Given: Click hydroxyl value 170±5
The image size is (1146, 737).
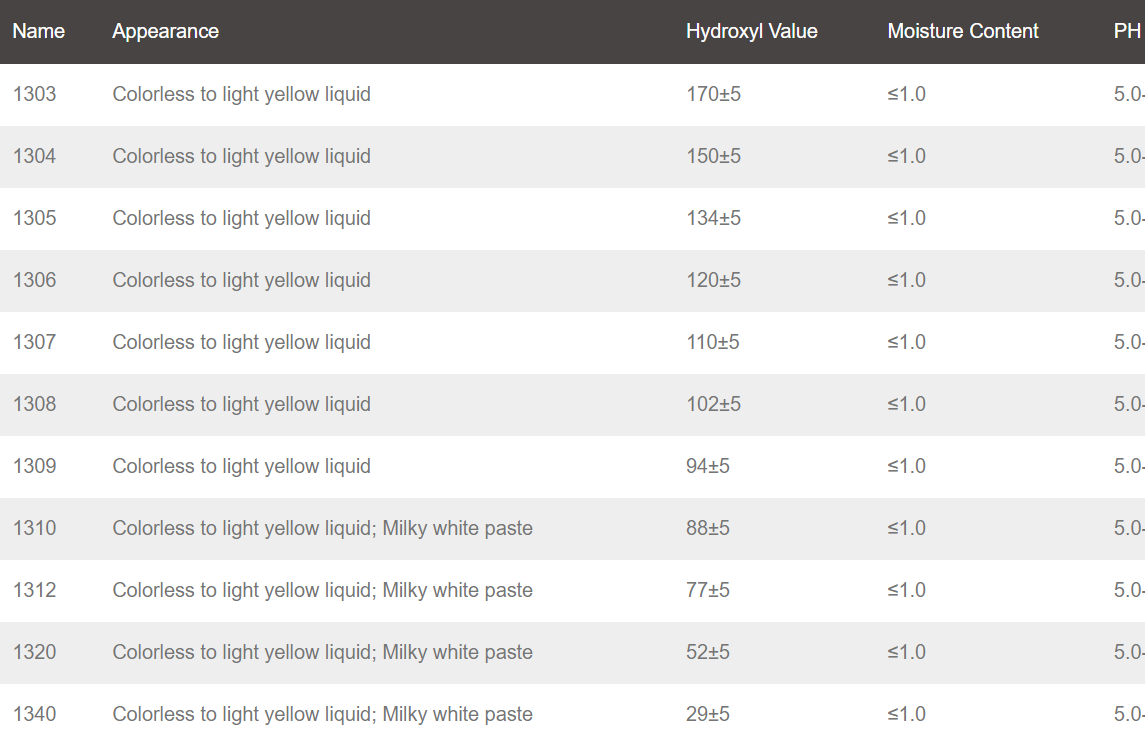Looking at the screenshot, I should [x=713, y=94].
